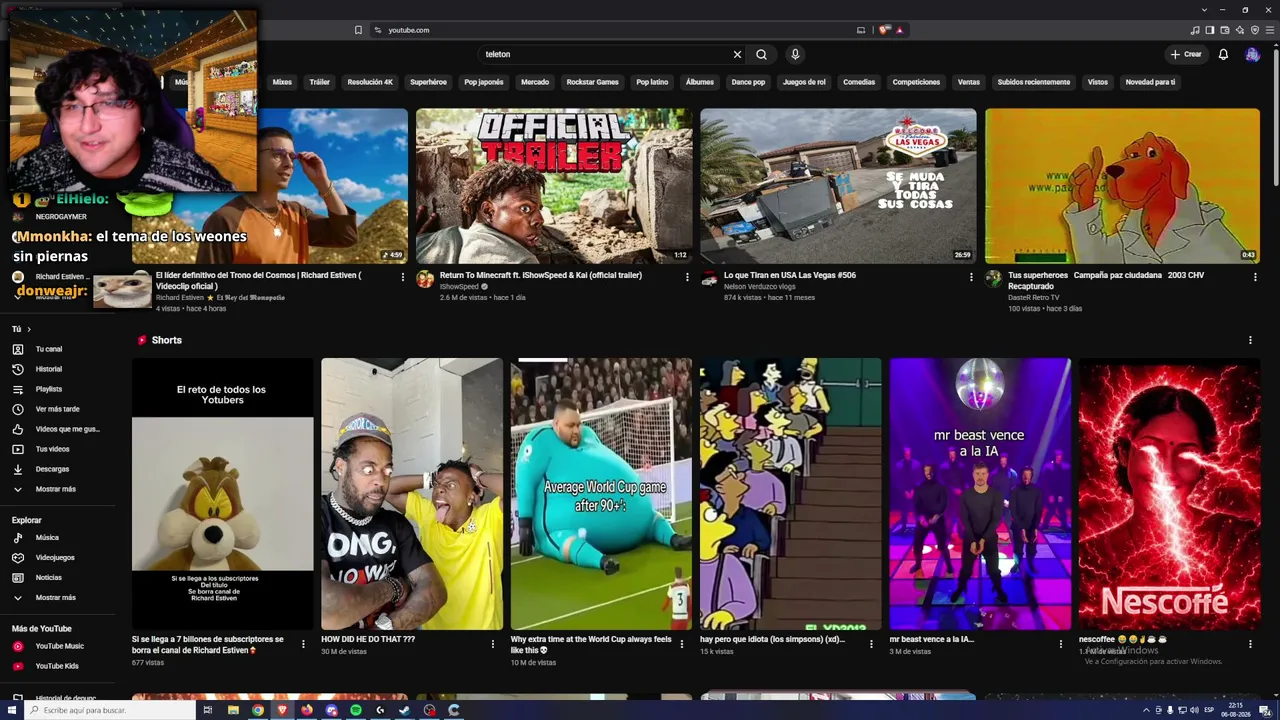Image resolution: width=1280 pixels, height=720 pixels.
Task: Click the Crear button
Action: coord(1186,54)
